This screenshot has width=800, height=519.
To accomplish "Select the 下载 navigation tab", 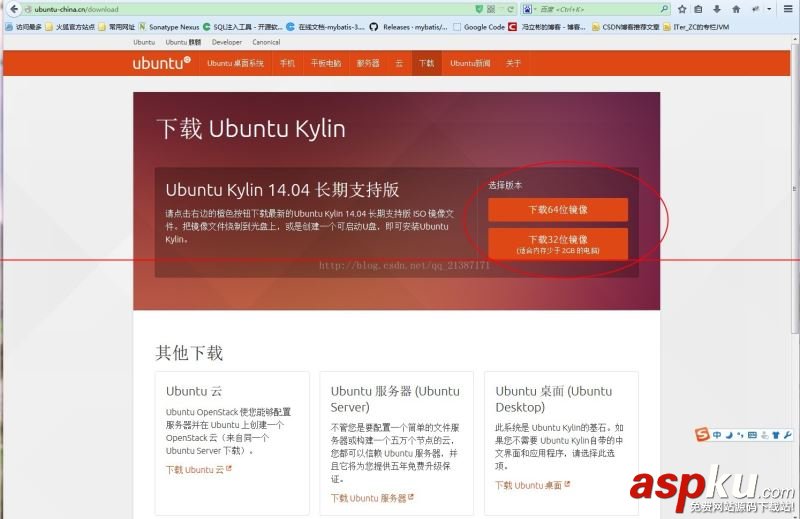I will 427,63.
